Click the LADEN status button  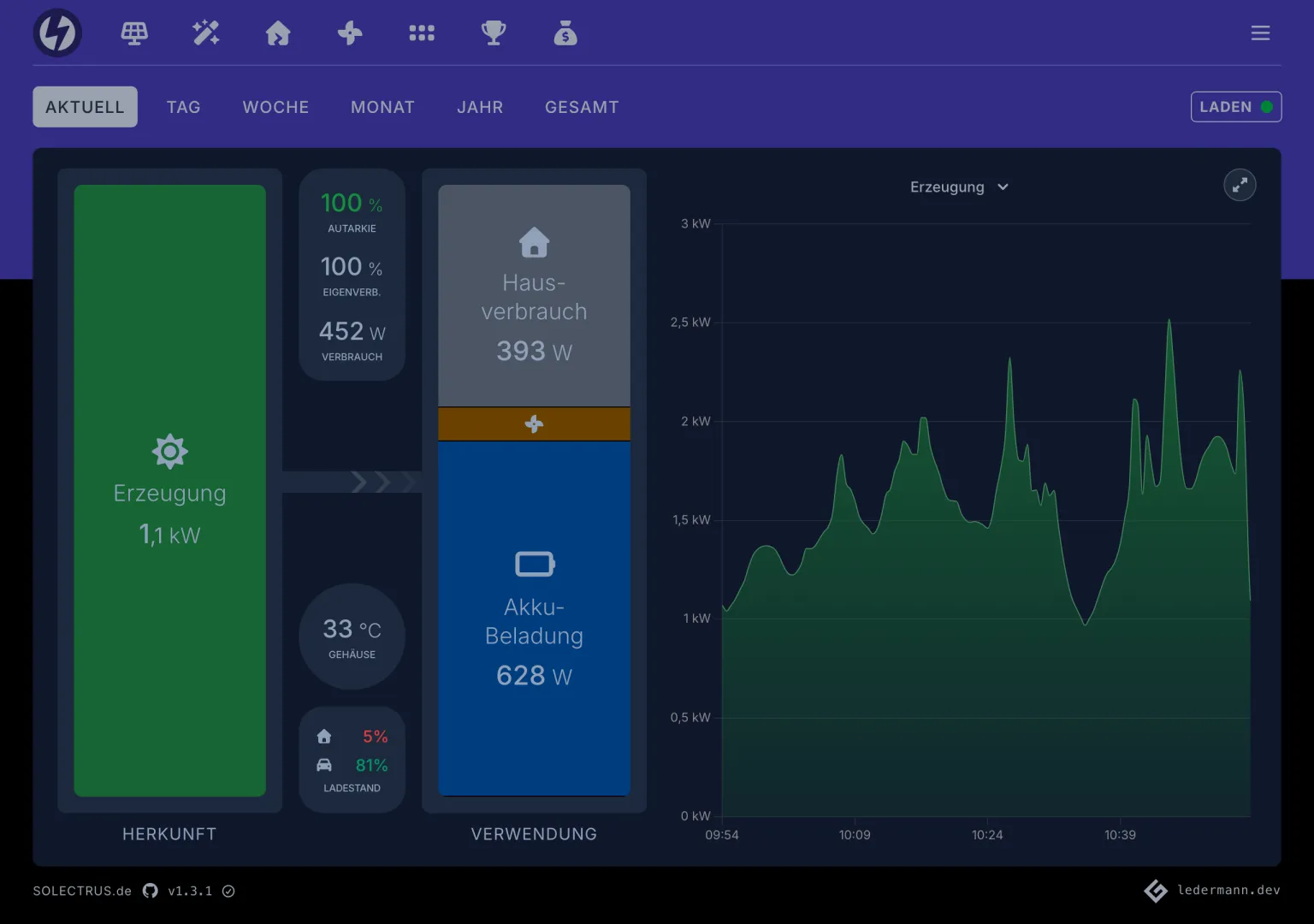tap(1236, 107)
